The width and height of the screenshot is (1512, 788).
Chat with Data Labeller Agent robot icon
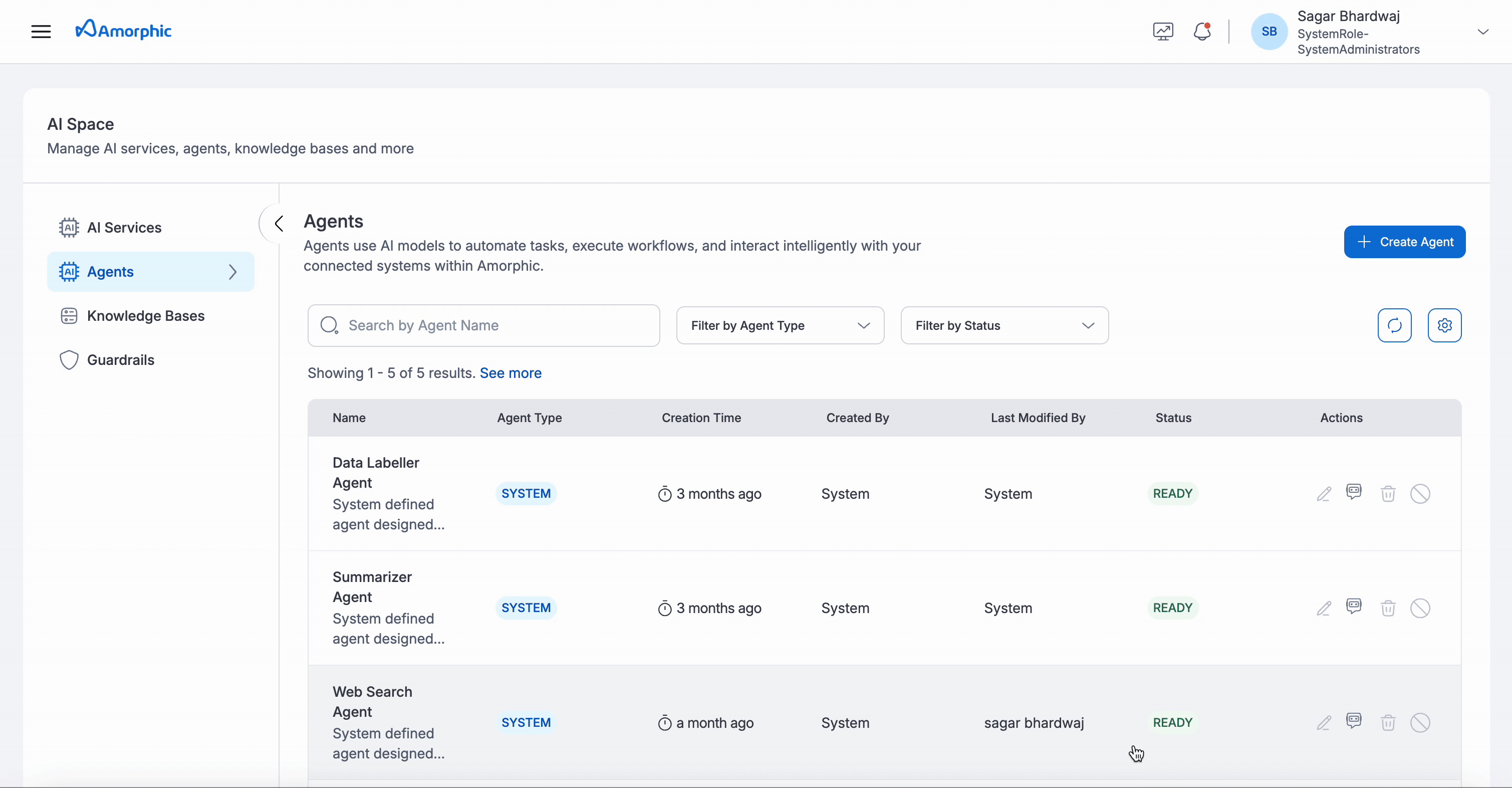(x=1354, y=493)
